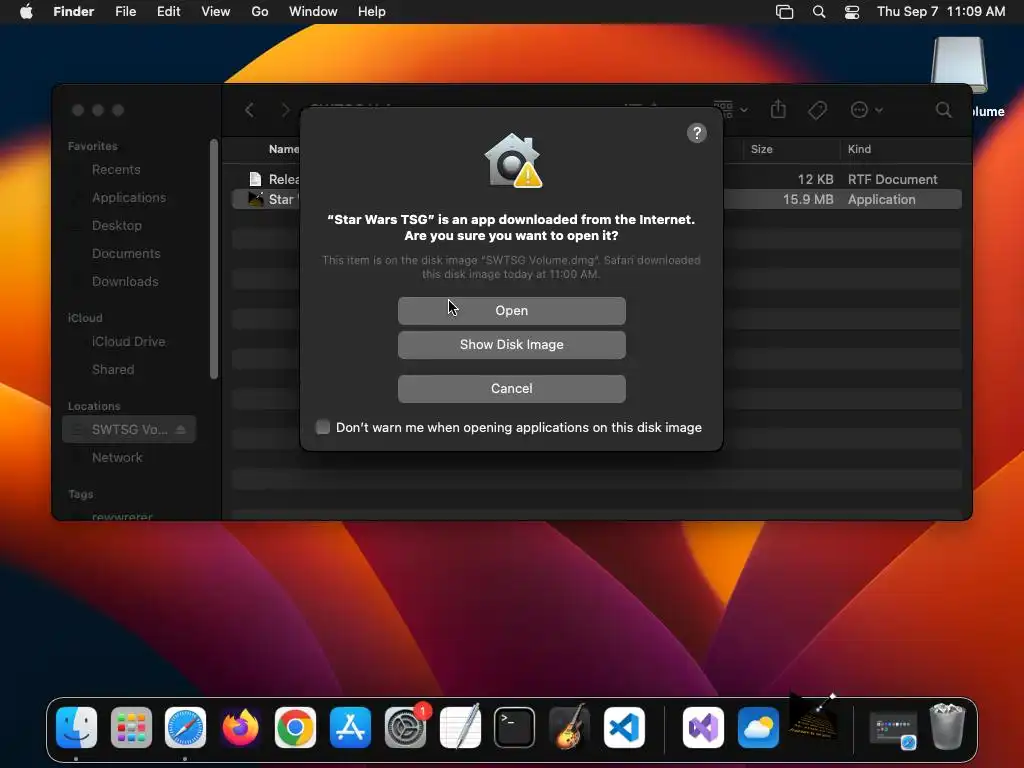Select Shared in Finder sidebar
The height and width of the screenshot is (768, 1024).
[x=113, y=370]
